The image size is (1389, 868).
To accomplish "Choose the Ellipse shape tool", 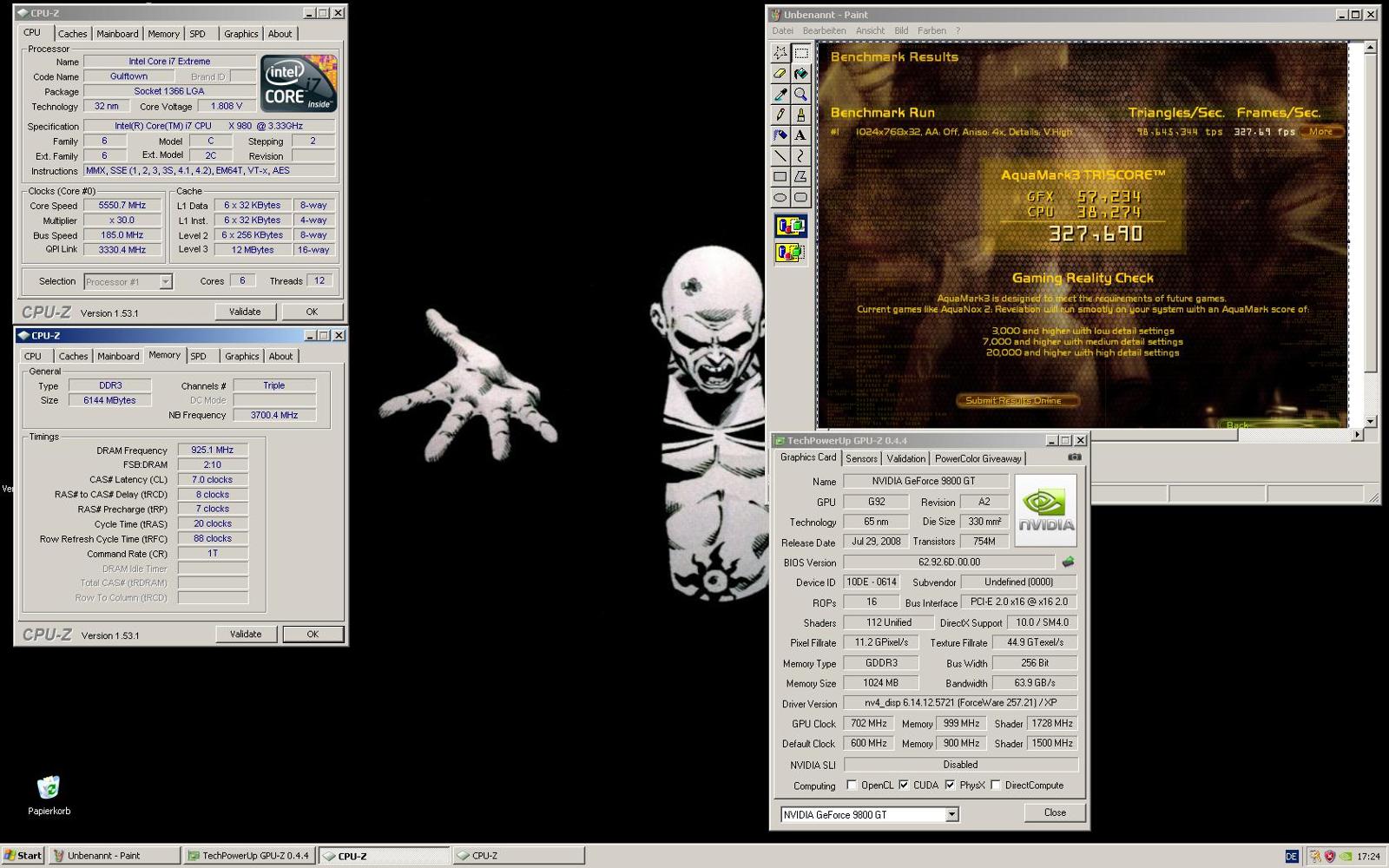I will coord(780,197).
